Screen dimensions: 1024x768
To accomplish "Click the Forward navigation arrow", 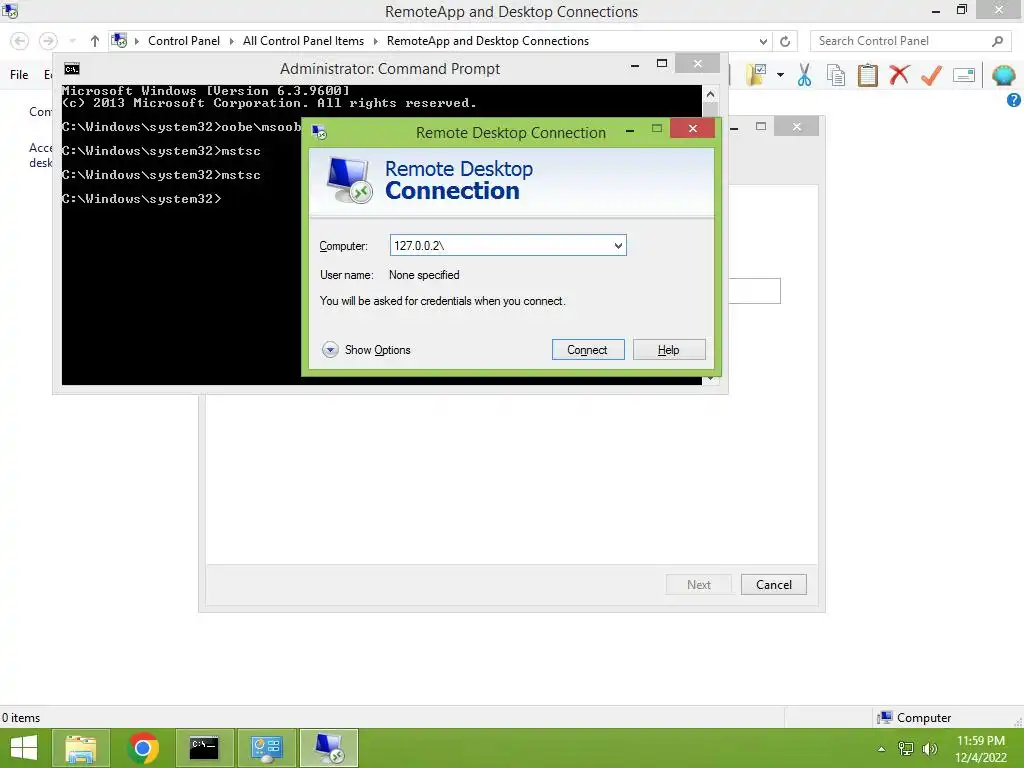I will click(48, 41).
